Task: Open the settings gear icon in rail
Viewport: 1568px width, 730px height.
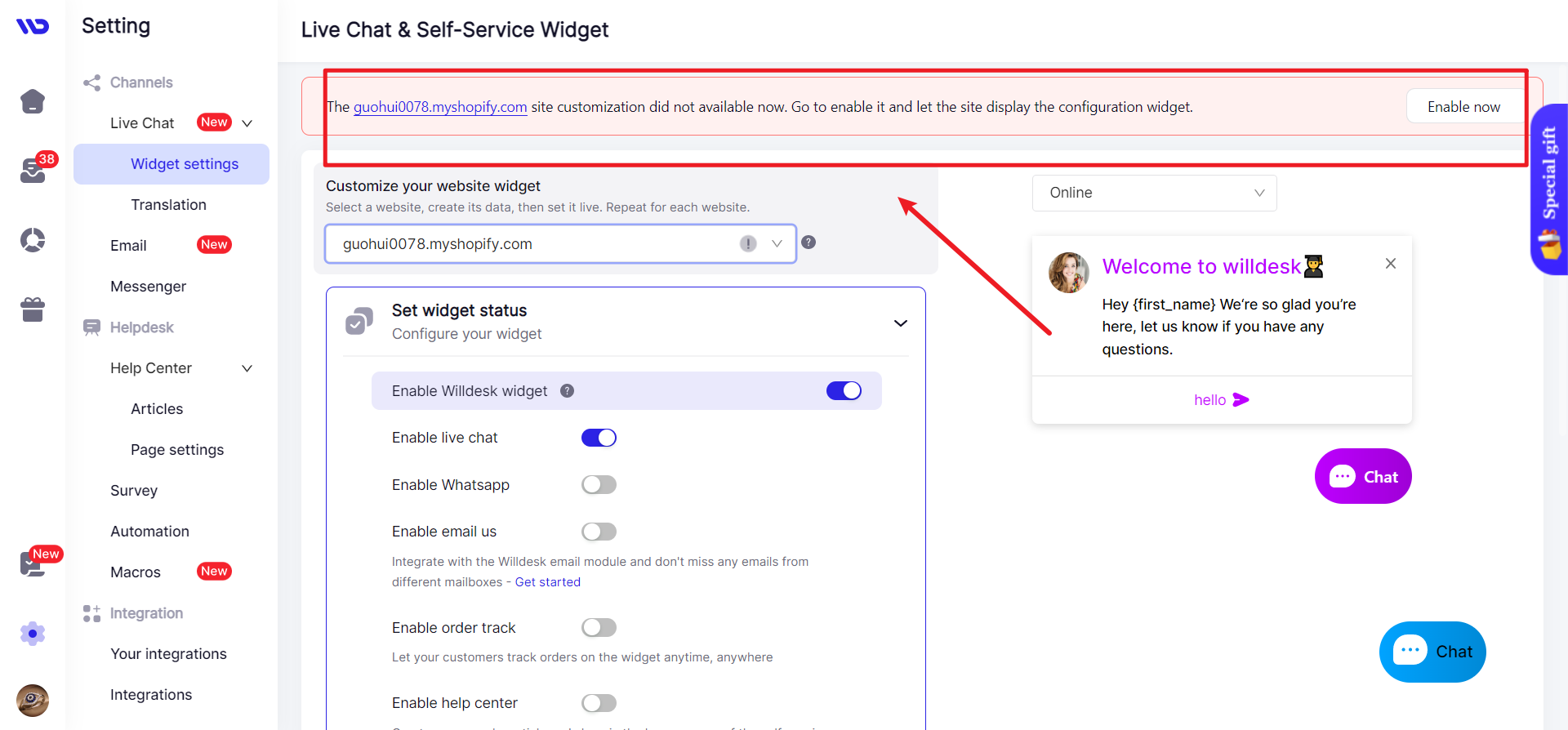Action: (x=33, y=634)
